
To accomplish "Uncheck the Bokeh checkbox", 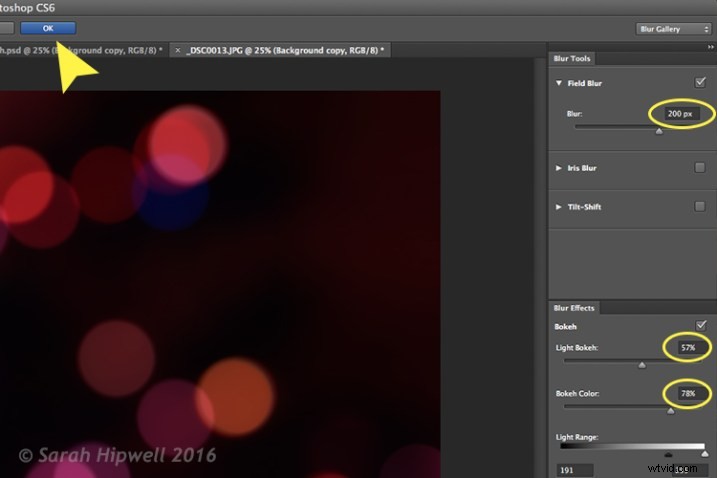I will [x=701, y=326].
